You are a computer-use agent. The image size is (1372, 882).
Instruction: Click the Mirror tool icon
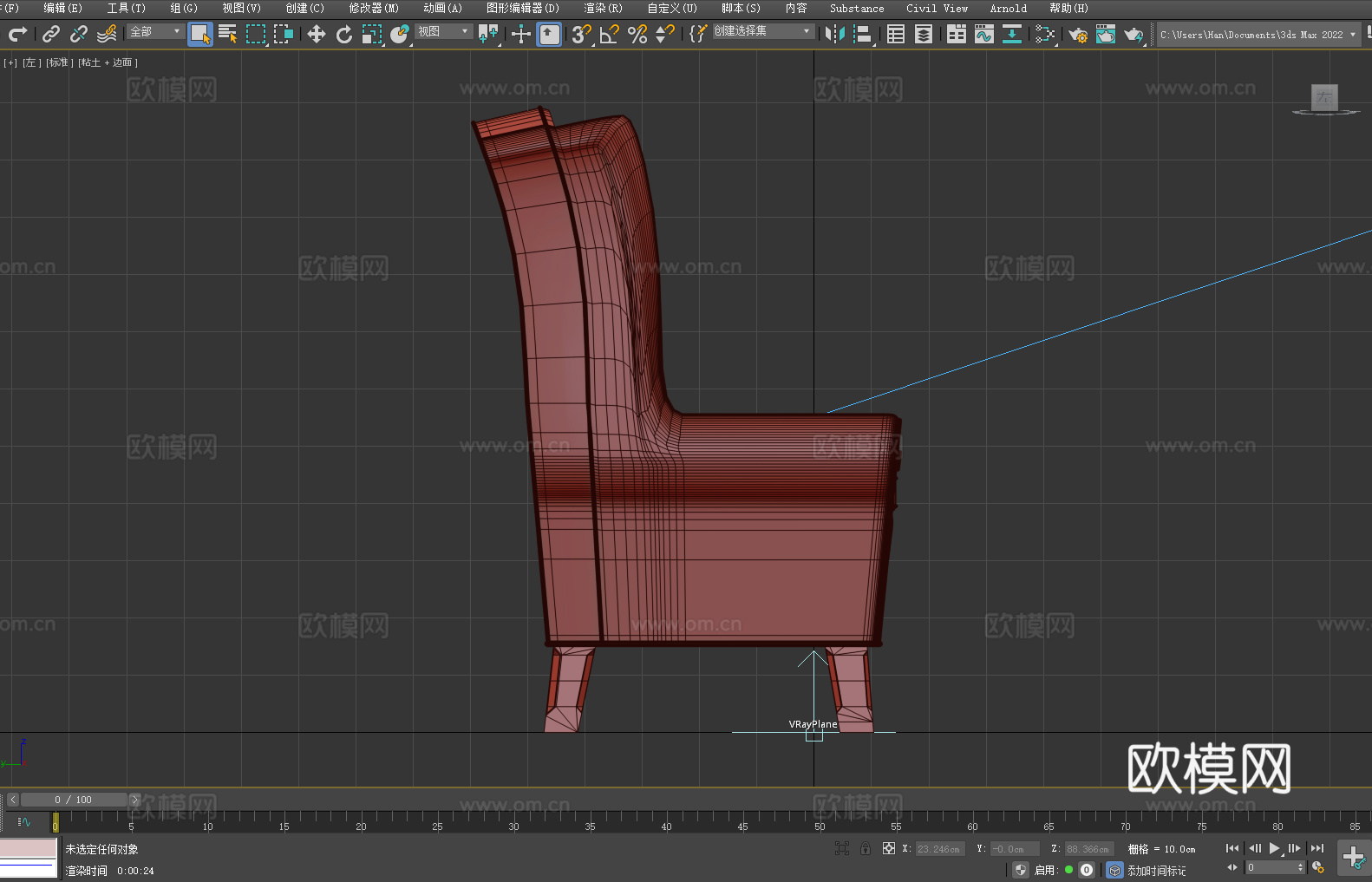click(835, 34)
